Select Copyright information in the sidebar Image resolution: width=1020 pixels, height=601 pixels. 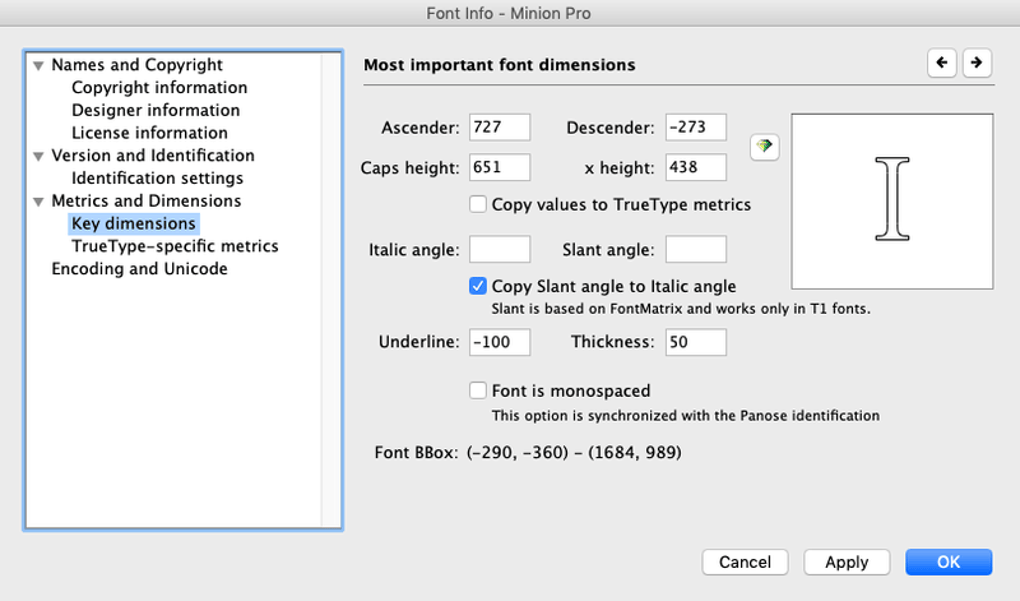[159, 88]
